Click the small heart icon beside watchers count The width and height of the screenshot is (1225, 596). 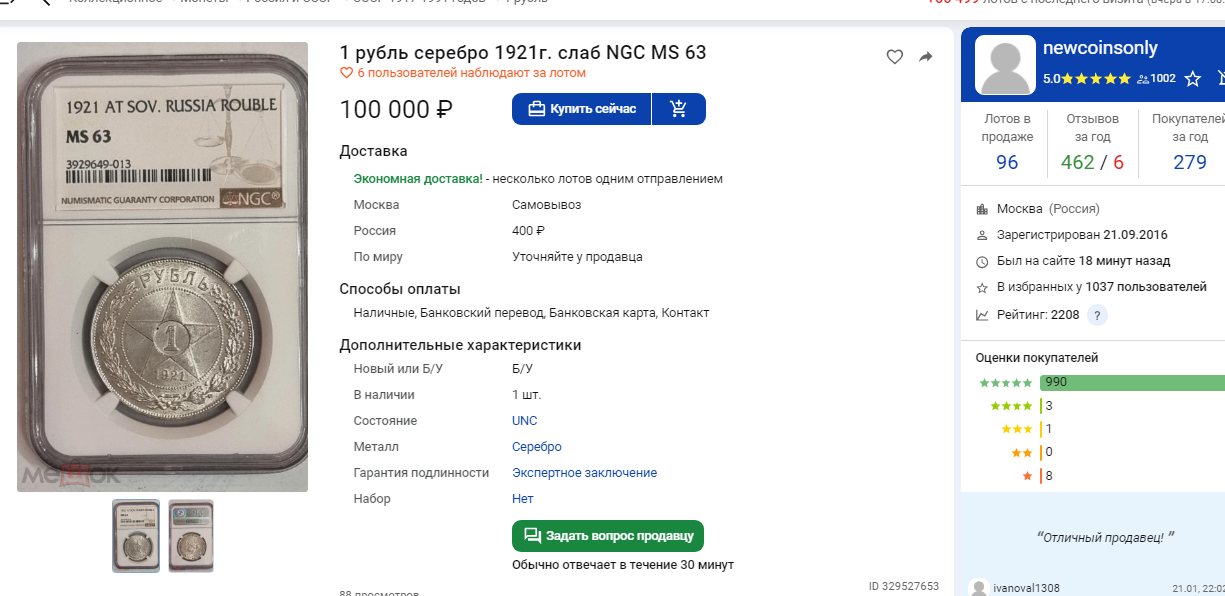pos(347,73)
